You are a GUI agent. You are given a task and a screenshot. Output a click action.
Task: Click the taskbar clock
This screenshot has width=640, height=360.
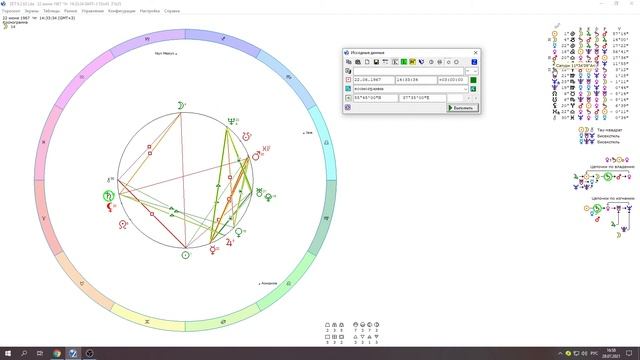tap(611, 353)
